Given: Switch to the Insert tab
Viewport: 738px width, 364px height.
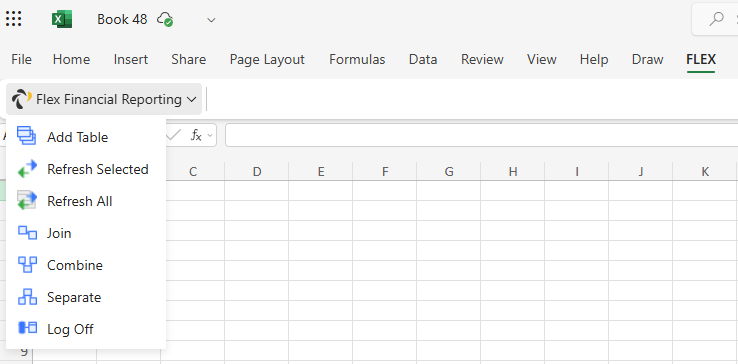Looking at the screenshot, I should [x=131, y=59].
